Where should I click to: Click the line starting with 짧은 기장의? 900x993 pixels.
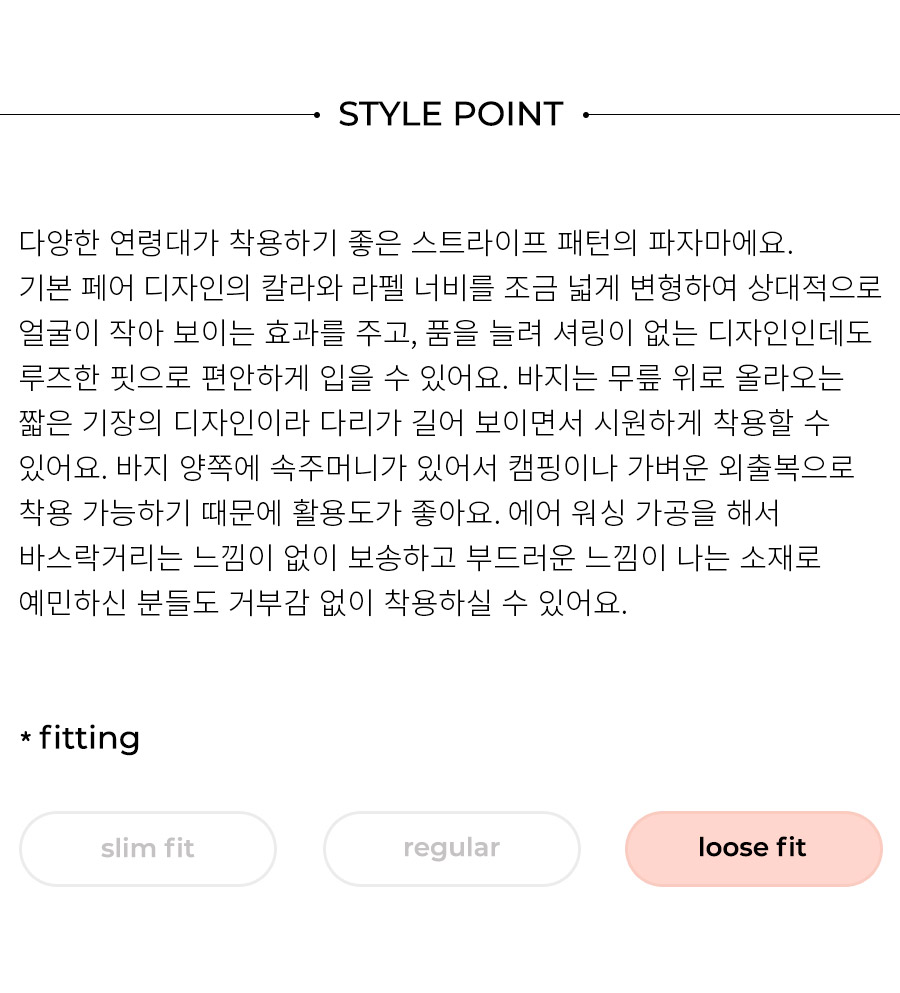tap(424, 422)
